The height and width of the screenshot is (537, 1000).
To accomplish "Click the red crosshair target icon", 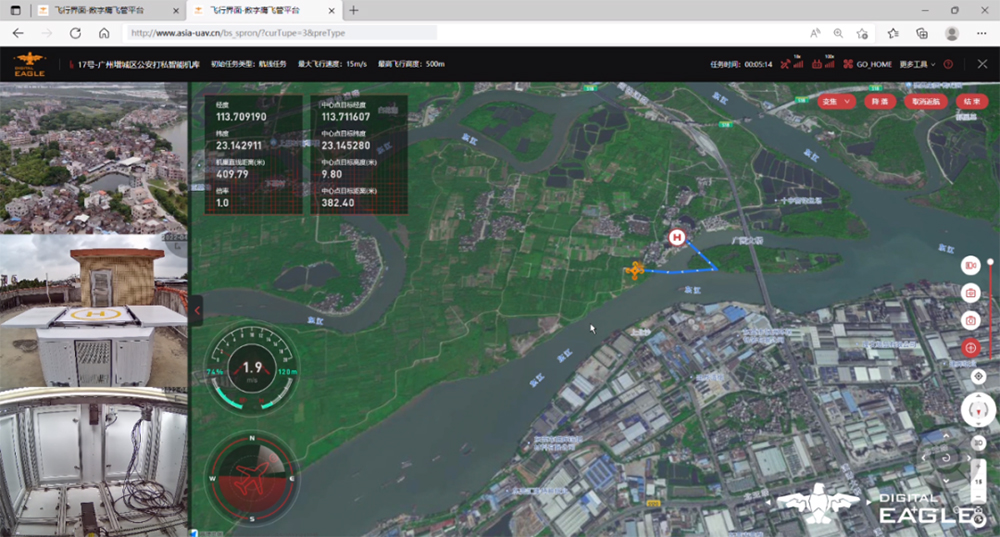I will (970, 347).
